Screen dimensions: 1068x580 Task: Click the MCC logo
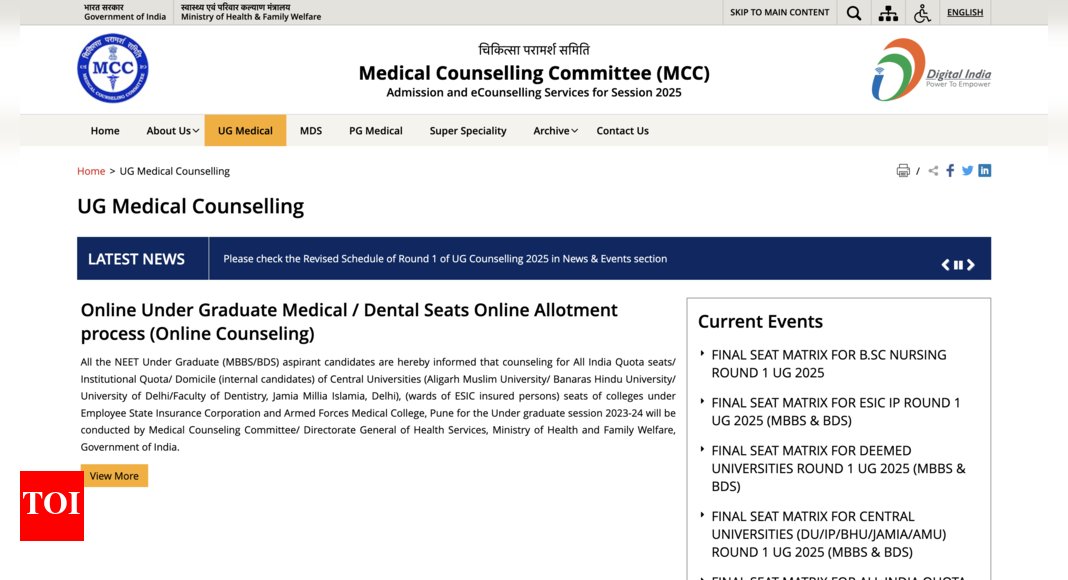tap(112, 68)
